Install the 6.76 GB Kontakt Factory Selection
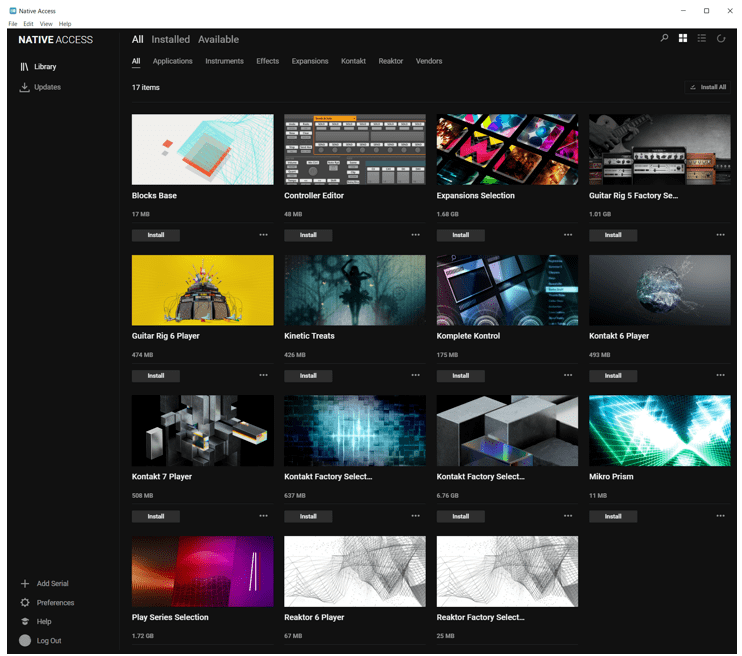 pyautogui.click(x=460, y=516)
